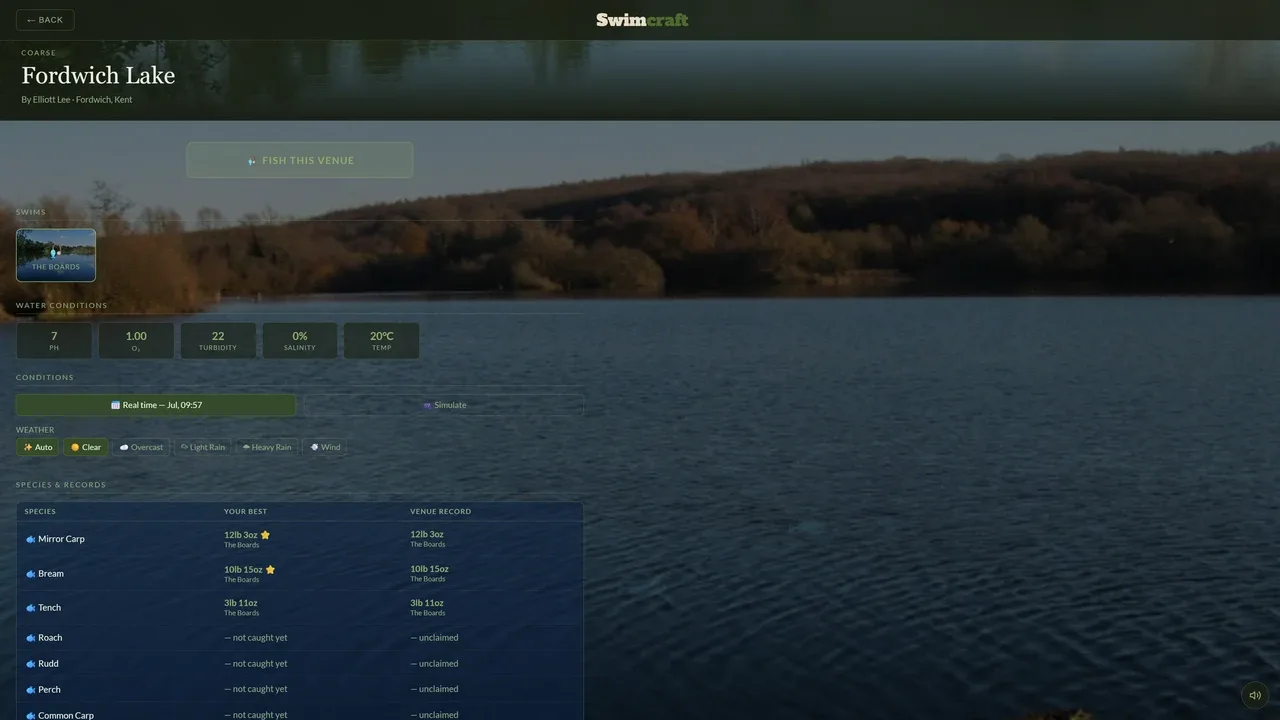Set weather to Wind
The image size is (1280, 720).
(x=325, y=447)
